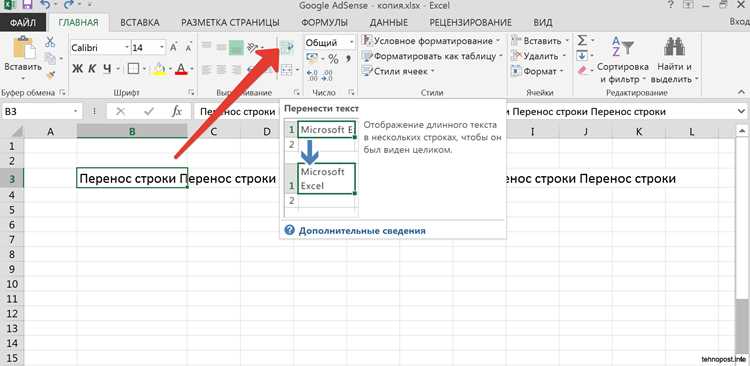Switch to the ВСТАВКА tab
The width and height of the screenshot is (750, 366).
140,22
